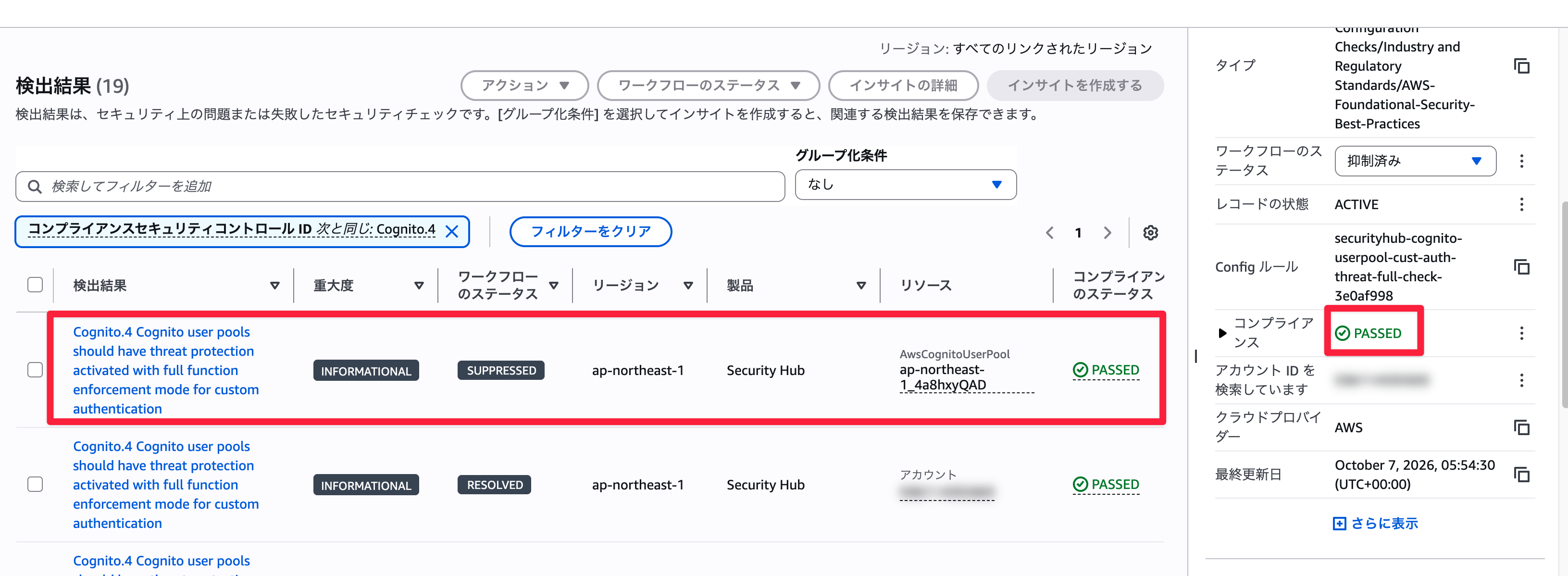Focus the filter search input field
Image resolution: width=1568 pixels, height=576 pixels.
point(400,187)
